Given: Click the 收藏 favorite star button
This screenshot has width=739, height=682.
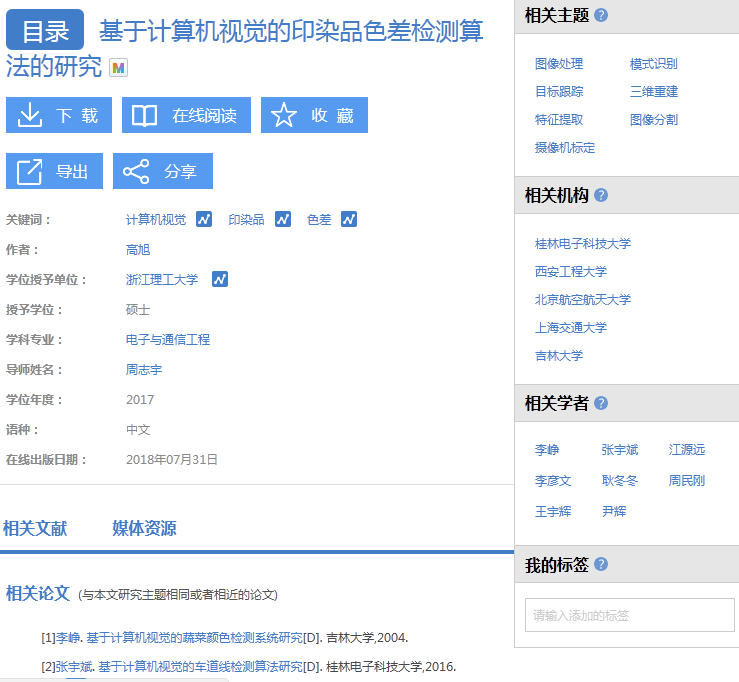Looking at the screenshot, I should (x=314, y=115).
